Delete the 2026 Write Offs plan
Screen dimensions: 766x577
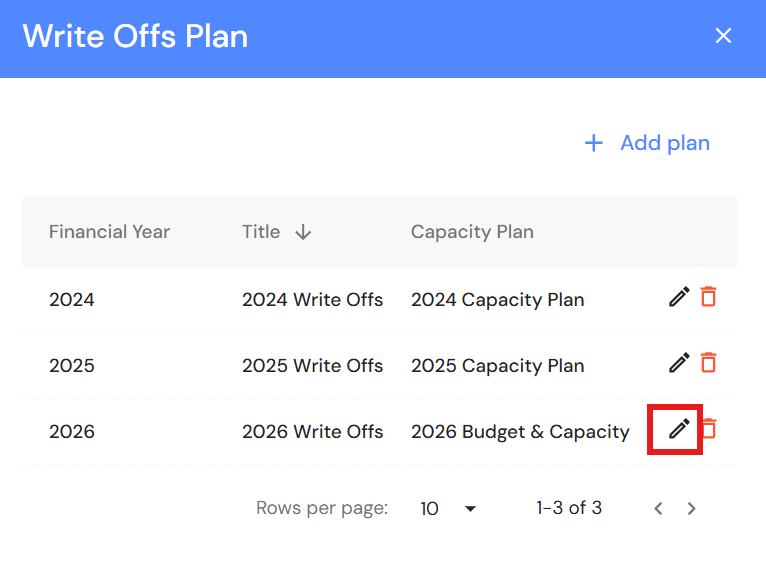click(708, 429)
